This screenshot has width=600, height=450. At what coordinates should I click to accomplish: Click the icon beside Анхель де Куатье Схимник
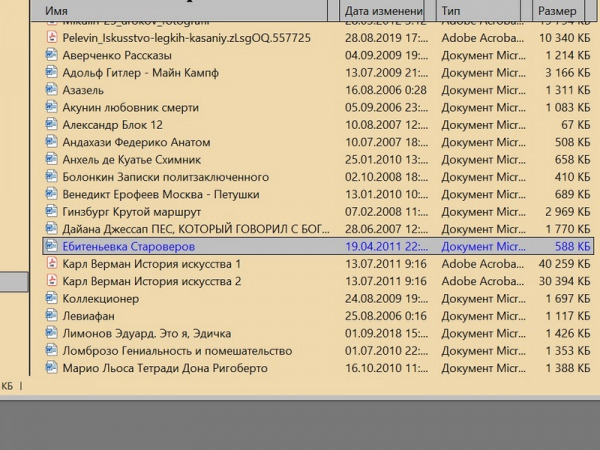(51, 159)
